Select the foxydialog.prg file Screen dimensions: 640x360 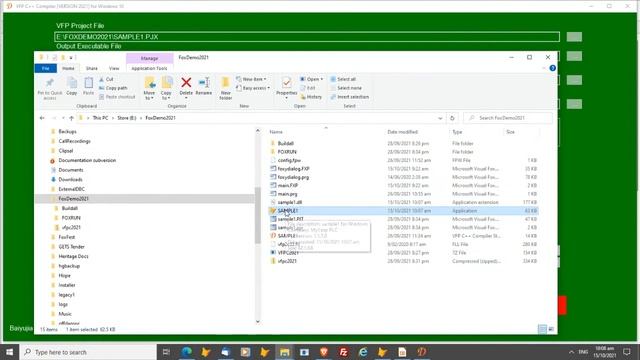pos(293,177)
